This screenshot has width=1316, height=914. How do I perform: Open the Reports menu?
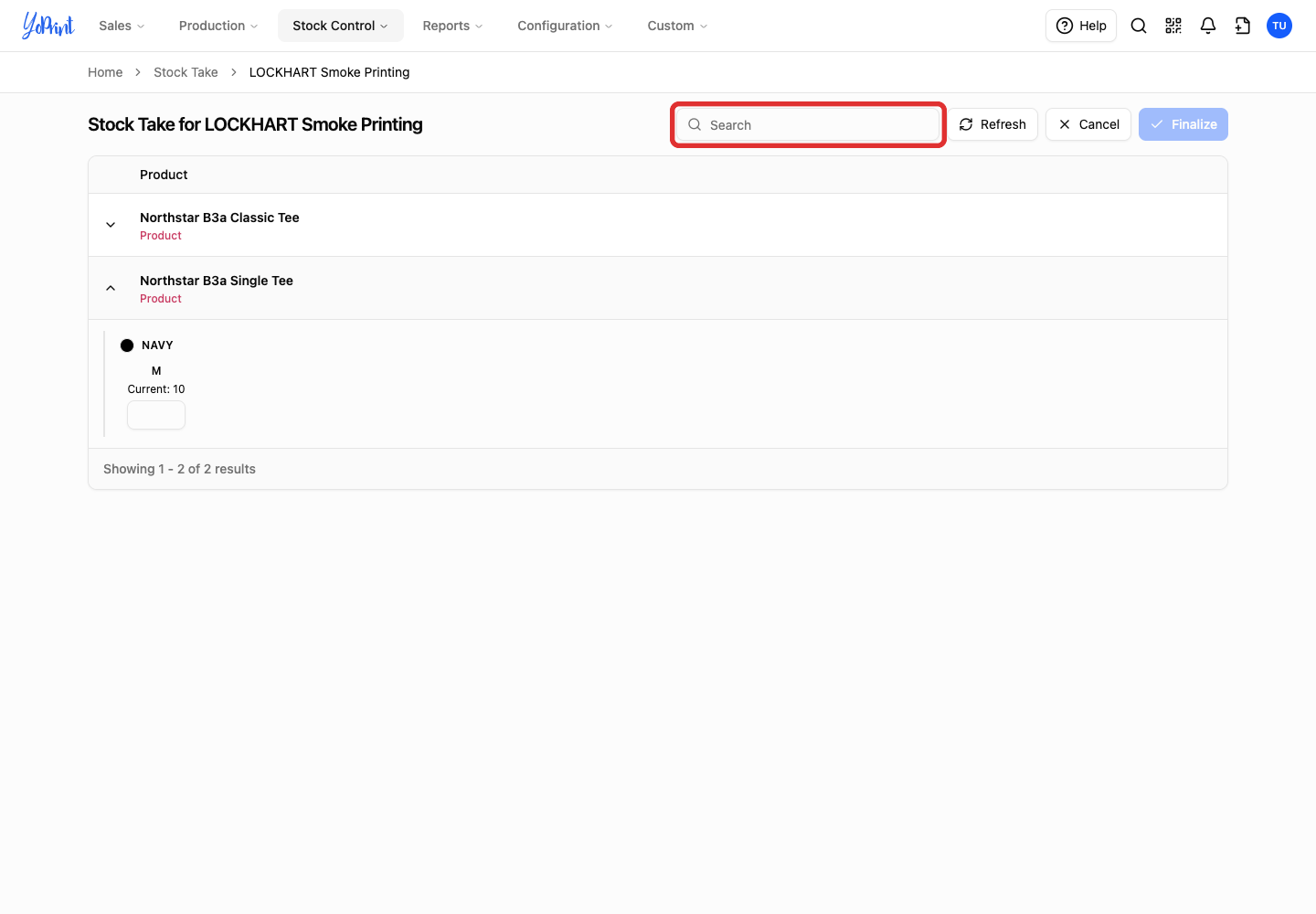pos(452,26)
